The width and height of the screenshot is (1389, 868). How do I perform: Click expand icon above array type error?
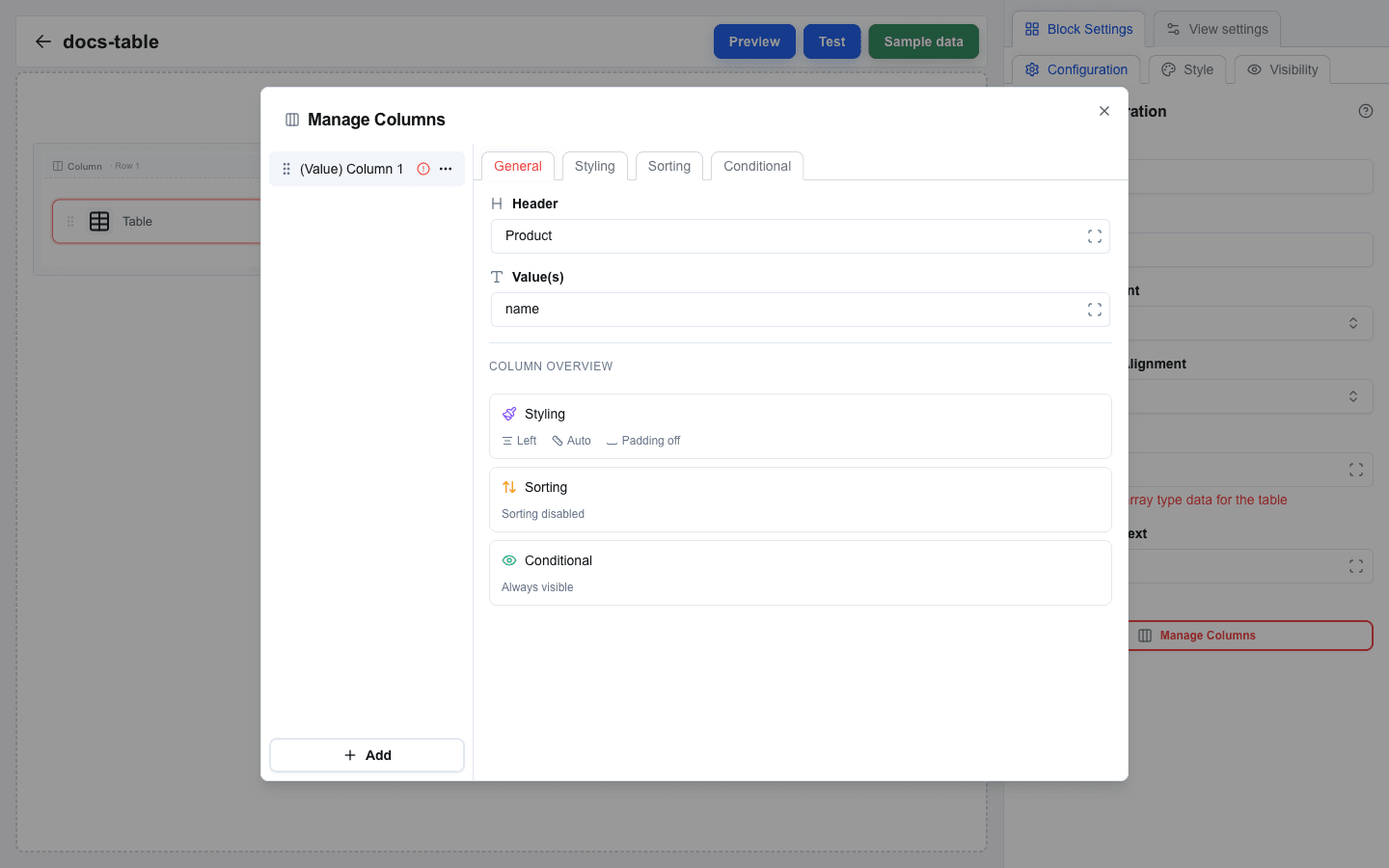(x=1356, y=470)
